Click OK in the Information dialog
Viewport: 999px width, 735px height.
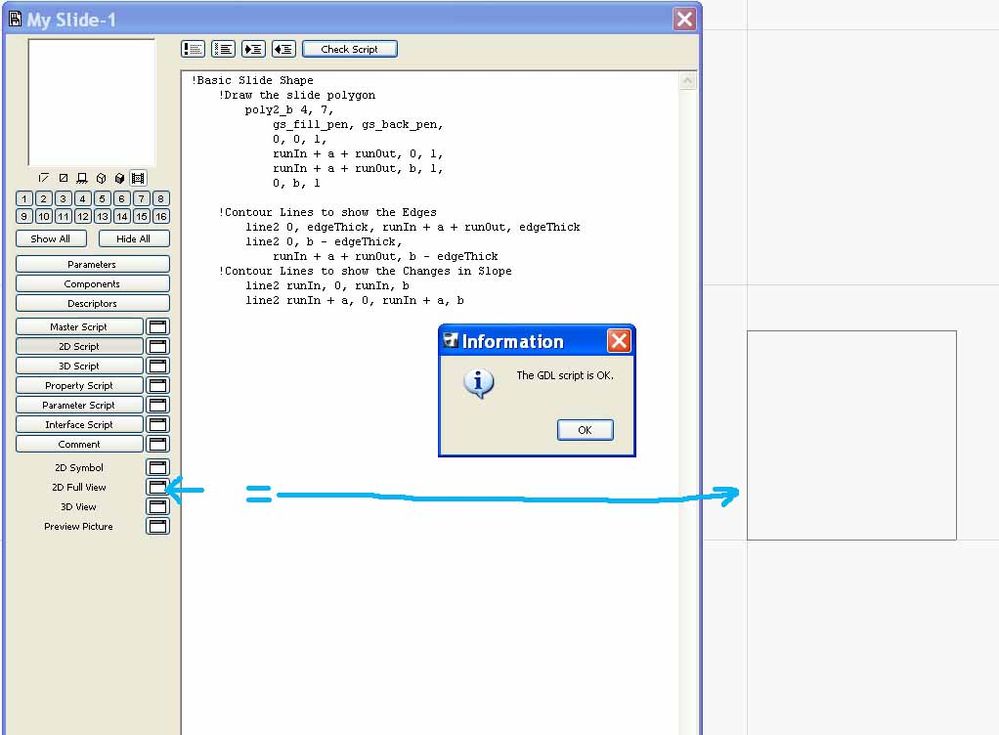586,430
